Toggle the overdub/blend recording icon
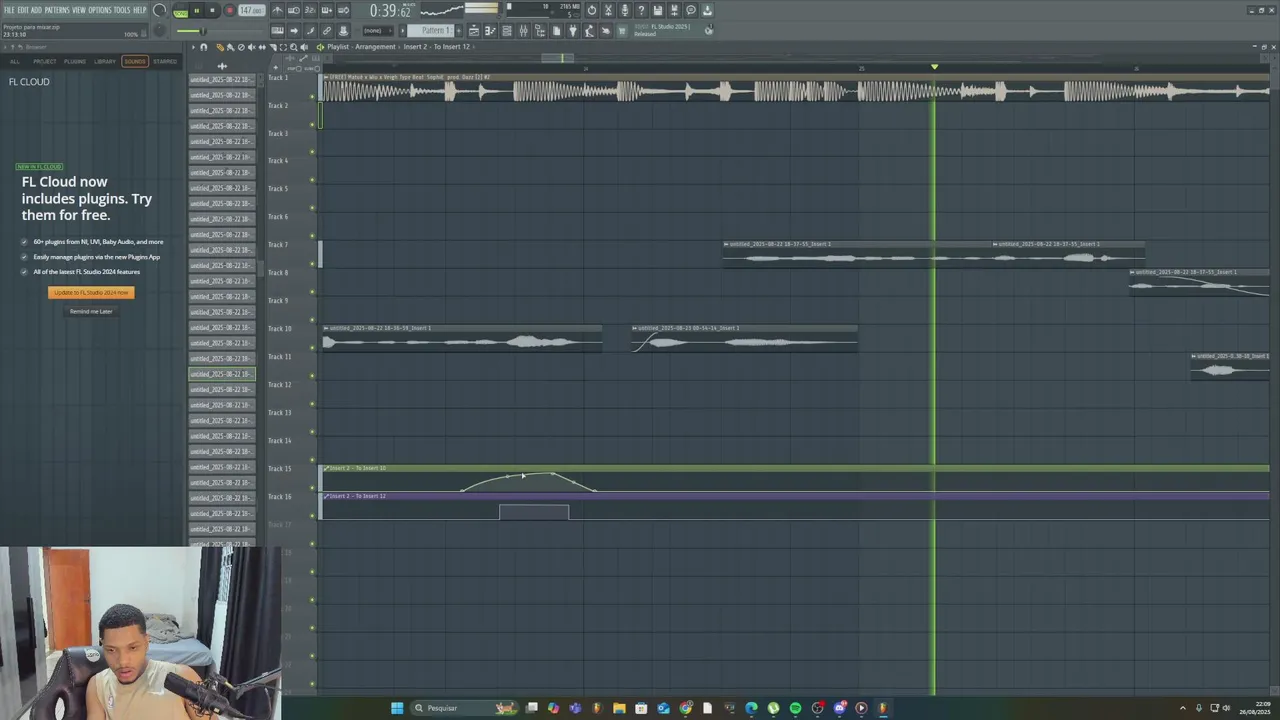1280x720 pixels. [327, 10]
